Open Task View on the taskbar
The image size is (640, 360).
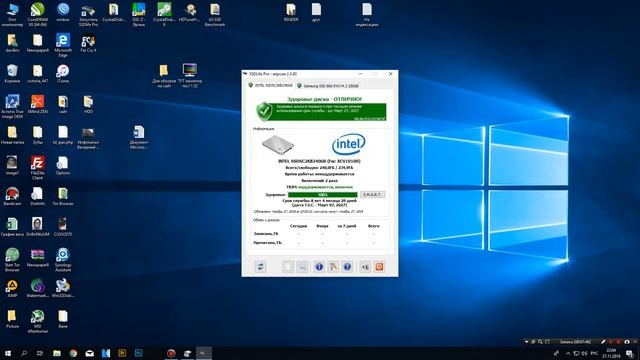[x=40, y=353]
